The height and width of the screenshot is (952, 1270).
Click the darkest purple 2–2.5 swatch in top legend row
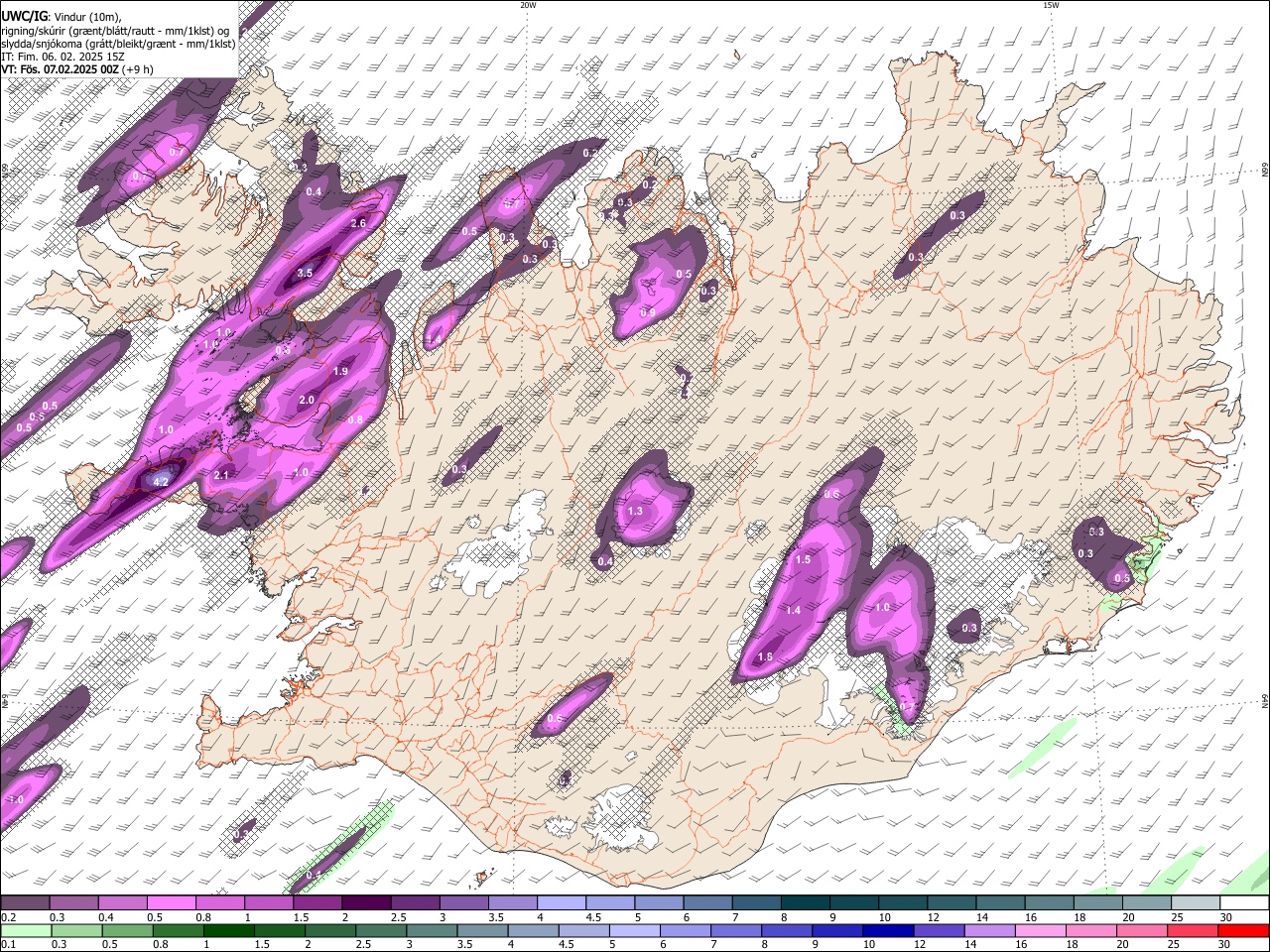point(365,903)
